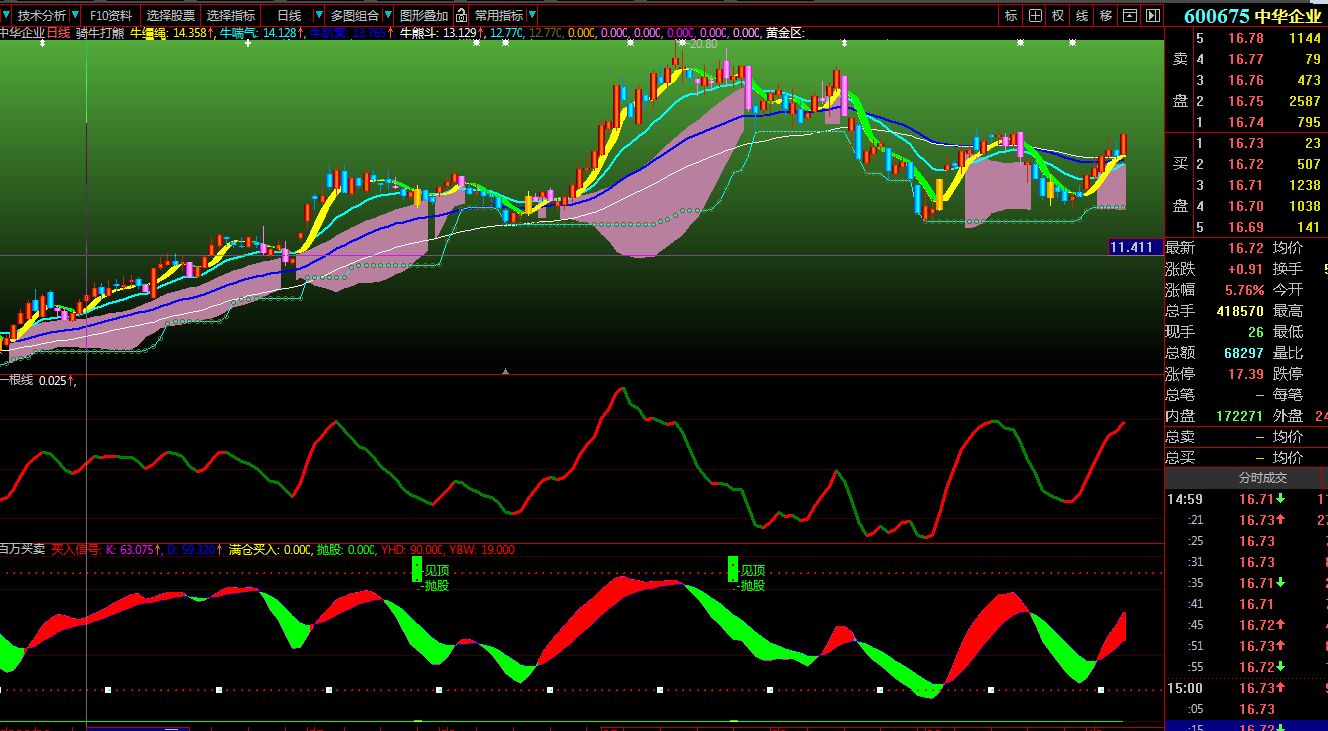1328x731 pixels.
Task: Click the 买入信号 label
Action: tap(76, 550)
